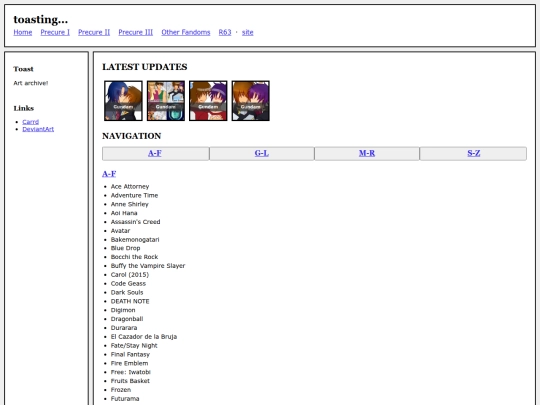The width and height of the screenshot is (540, 405).
Task: Click the 'Fire Emblem' list entry
Action: click(129, 363)
